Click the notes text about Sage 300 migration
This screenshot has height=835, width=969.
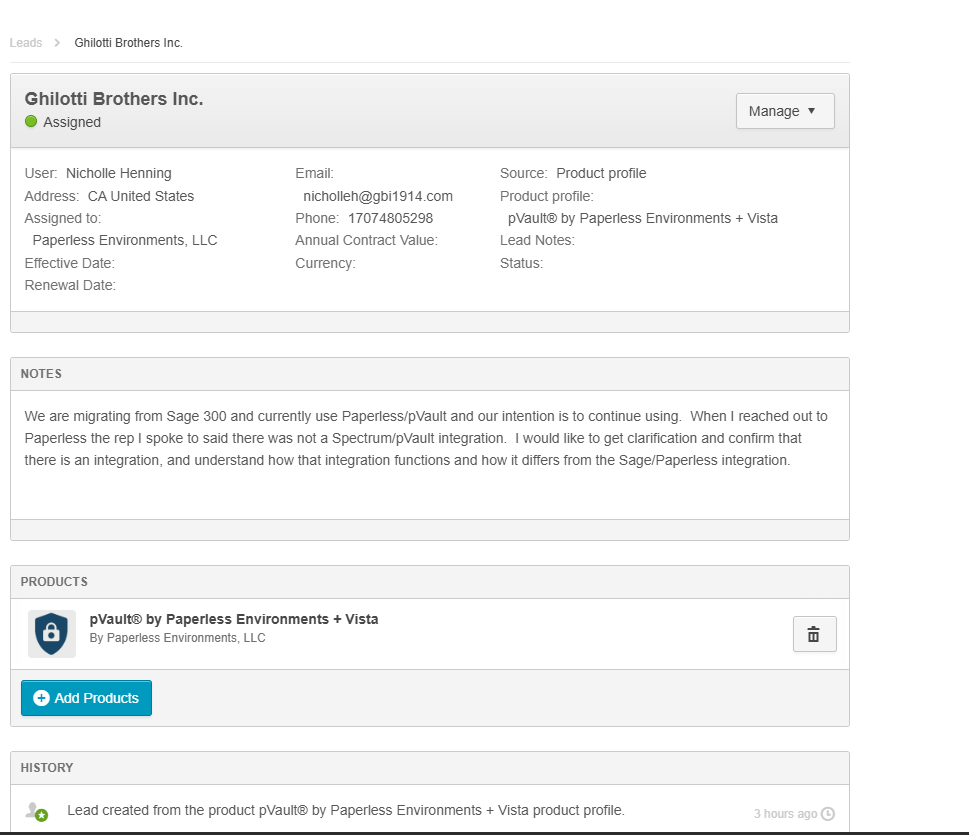coord(426,438)
